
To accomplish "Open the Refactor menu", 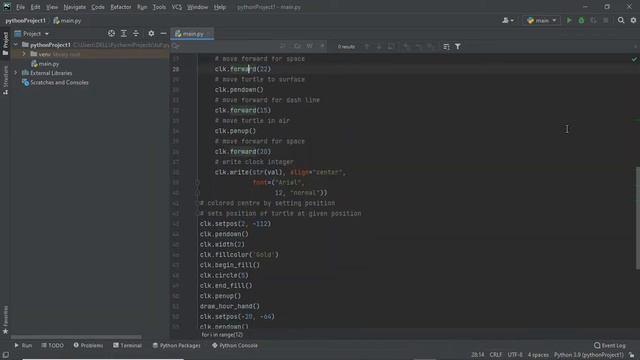I will tap(121, 7).
